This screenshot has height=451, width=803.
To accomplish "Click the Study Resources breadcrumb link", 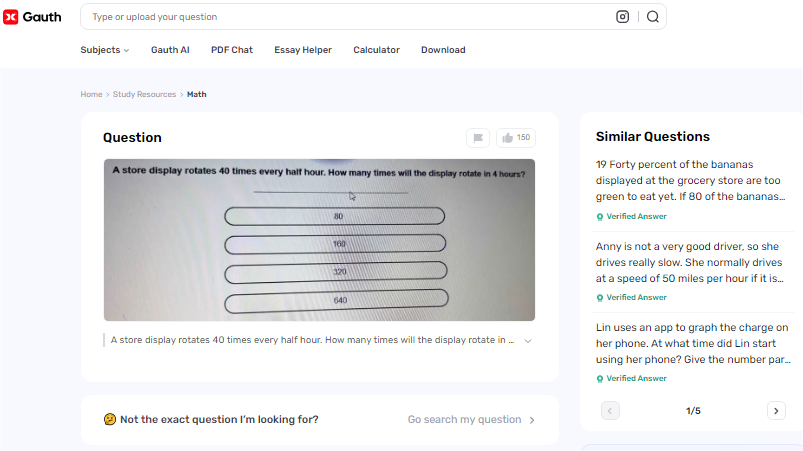I will coord(144,94).
